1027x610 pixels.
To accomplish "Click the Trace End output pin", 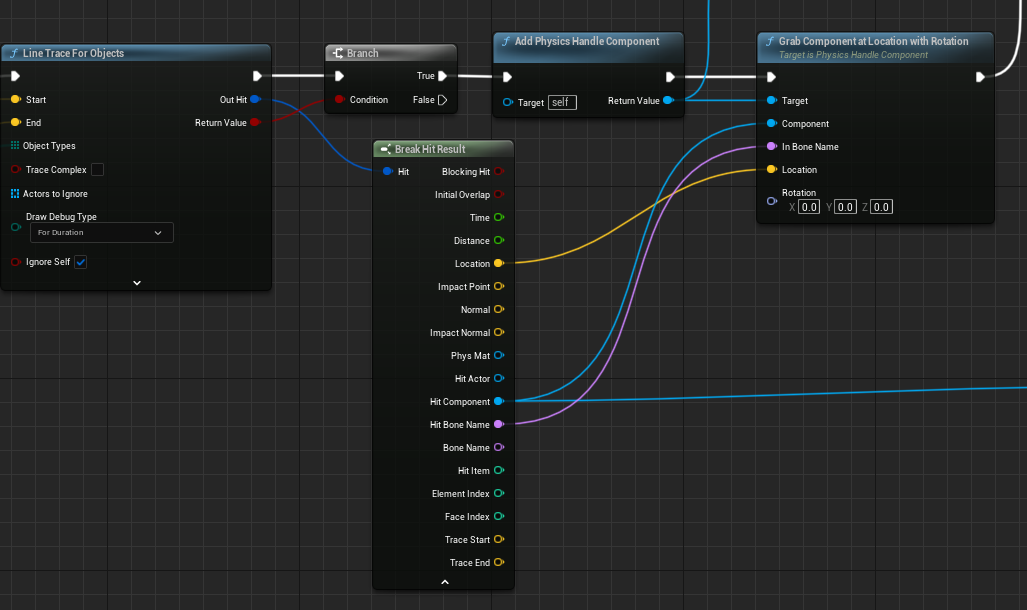I will click(499, 562).
